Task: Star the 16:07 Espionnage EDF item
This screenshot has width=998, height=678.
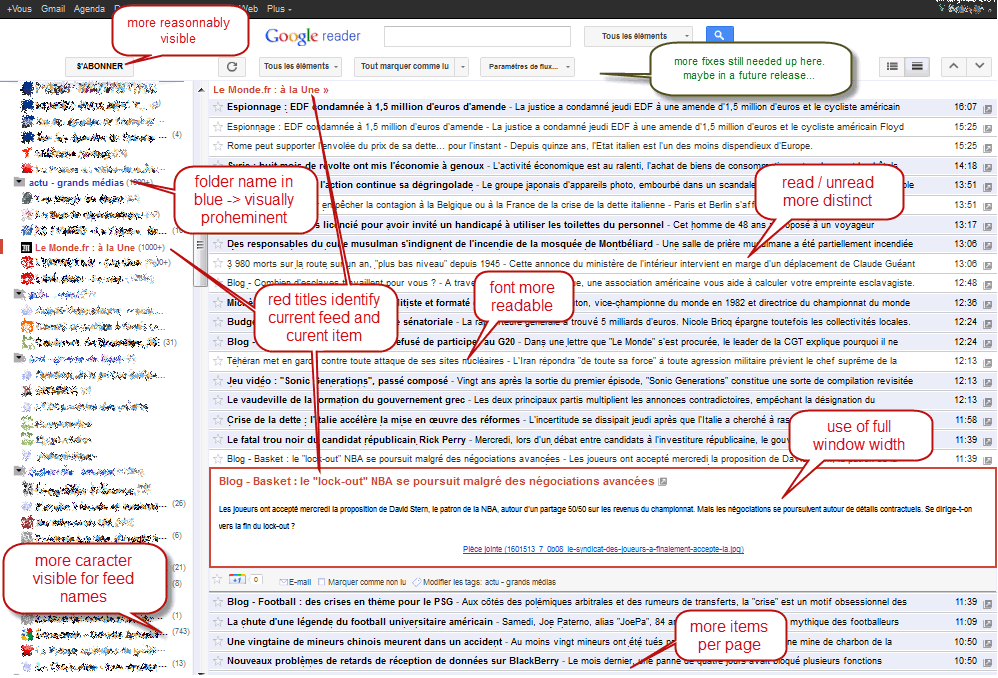Action: (x=218, y=107)
